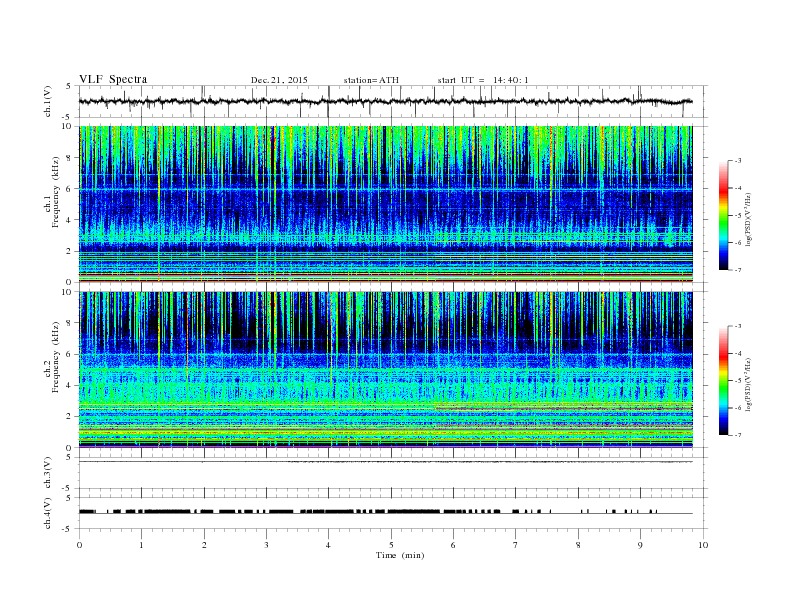
Task: Select the date text "Dec.21, 2015"
Action: click(x=279, y=80)
